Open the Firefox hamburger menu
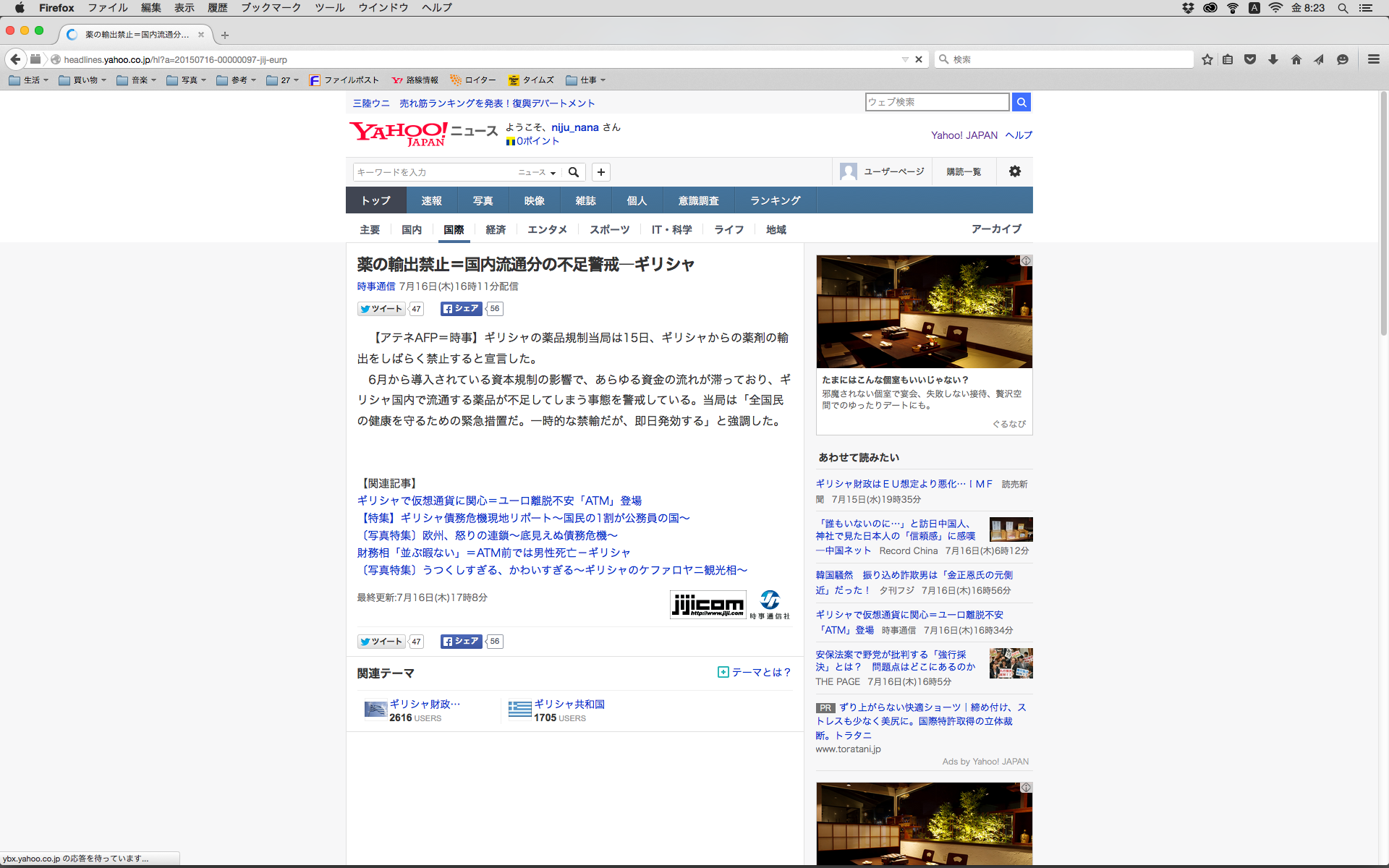Screen dimensions: 1389x868 tap(1373, 59)
